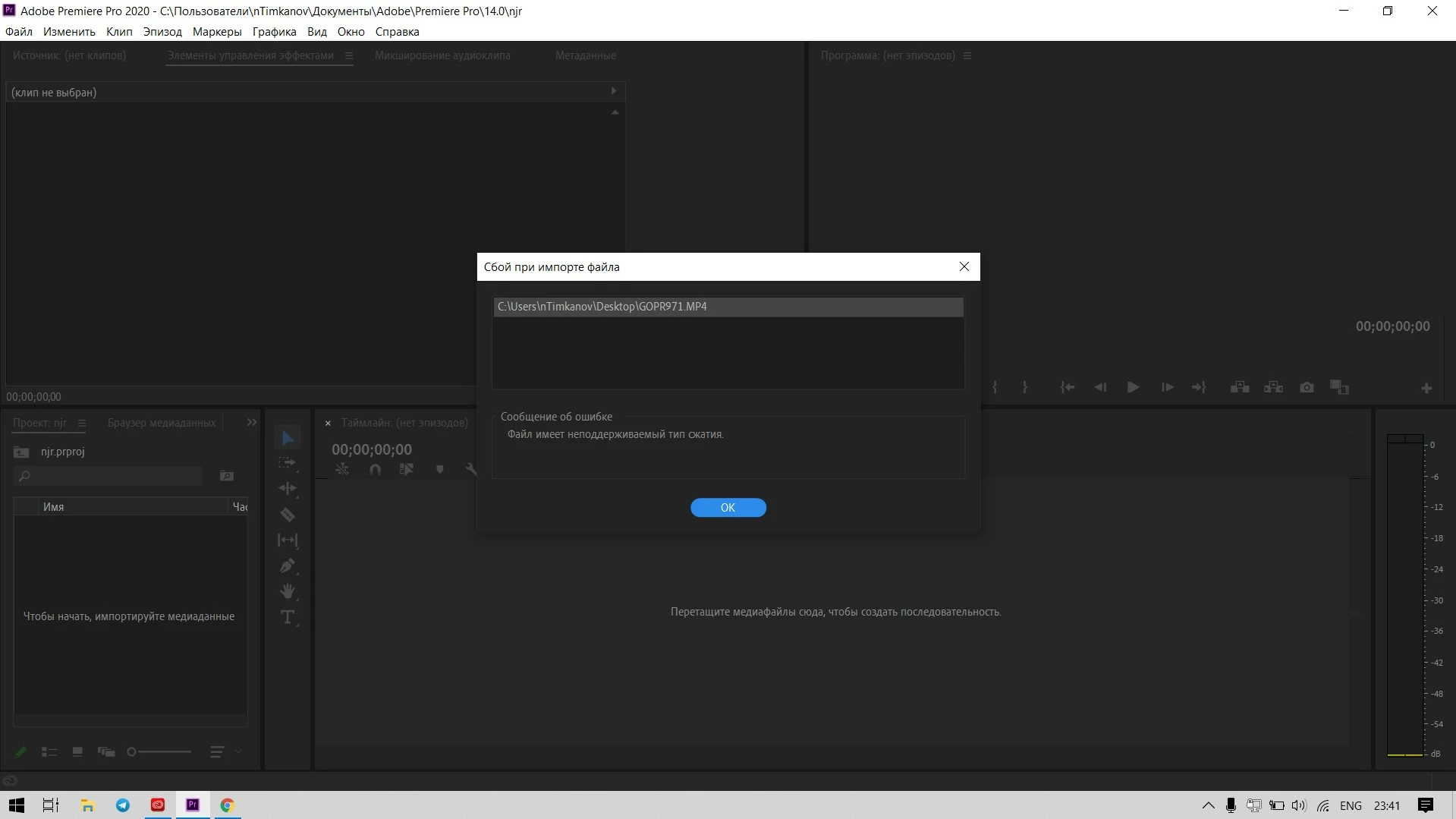Screen dimensions: 1456x819
Task: Open the Изменить menu
Action: tap(69, 32)
